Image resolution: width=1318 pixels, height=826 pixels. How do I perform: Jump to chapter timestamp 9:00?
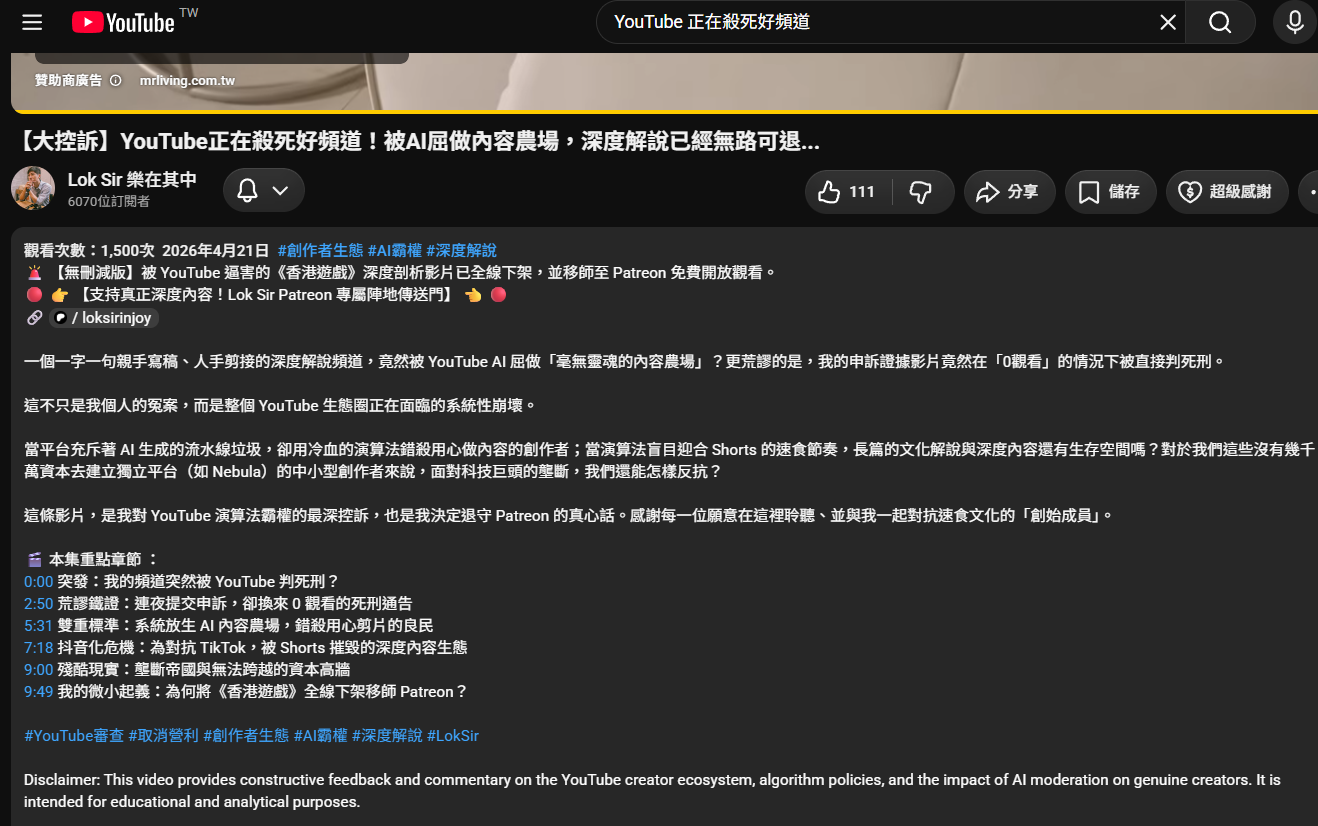(38, 669)
